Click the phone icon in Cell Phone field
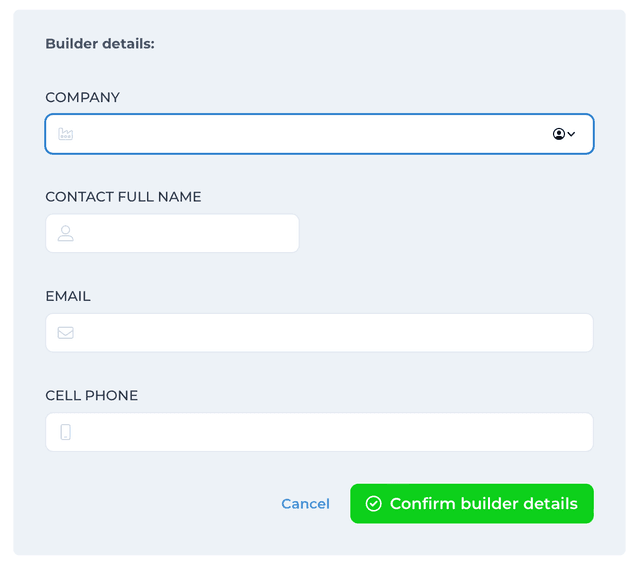 [x=66, y=432]
